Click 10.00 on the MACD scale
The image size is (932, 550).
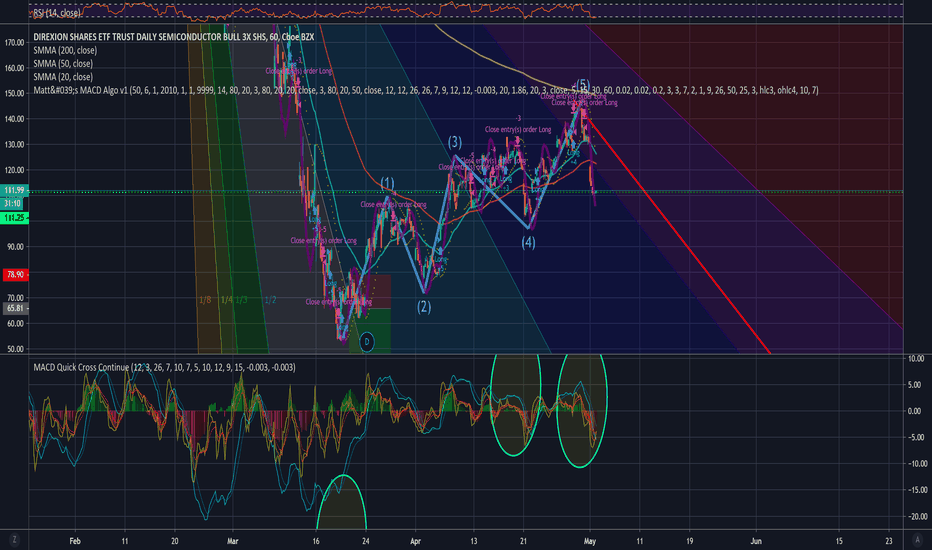915,359
